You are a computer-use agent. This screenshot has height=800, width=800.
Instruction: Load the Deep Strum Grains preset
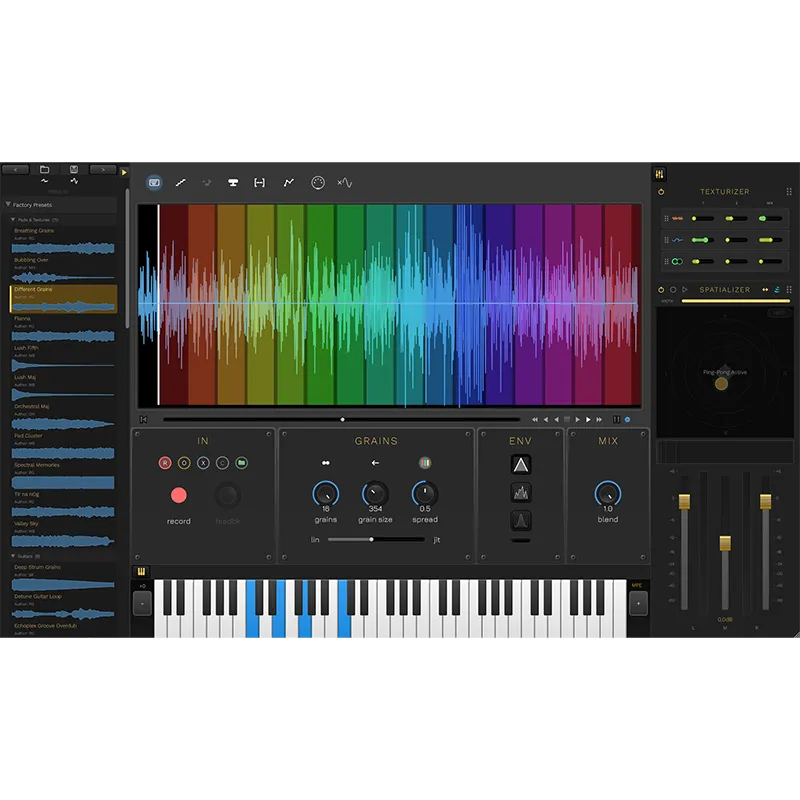(63, 578)
